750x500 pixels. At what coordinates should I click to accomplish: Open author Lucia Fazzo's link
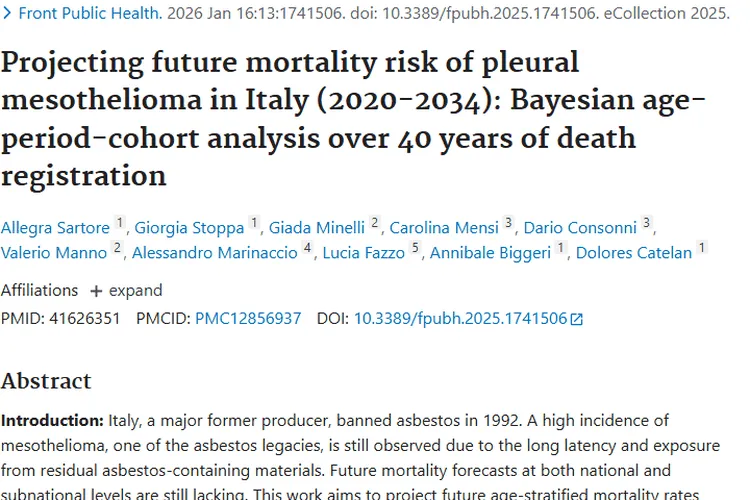pos(363,253)
